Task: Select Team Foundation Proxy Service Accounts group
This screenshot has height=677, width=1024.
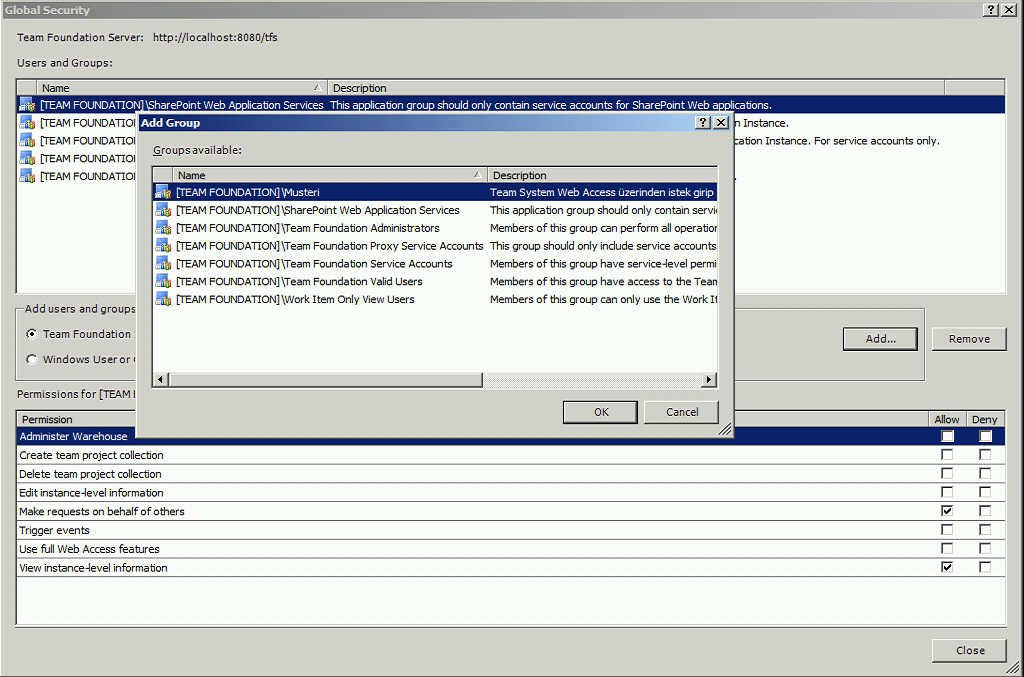Action: [435, 246]
